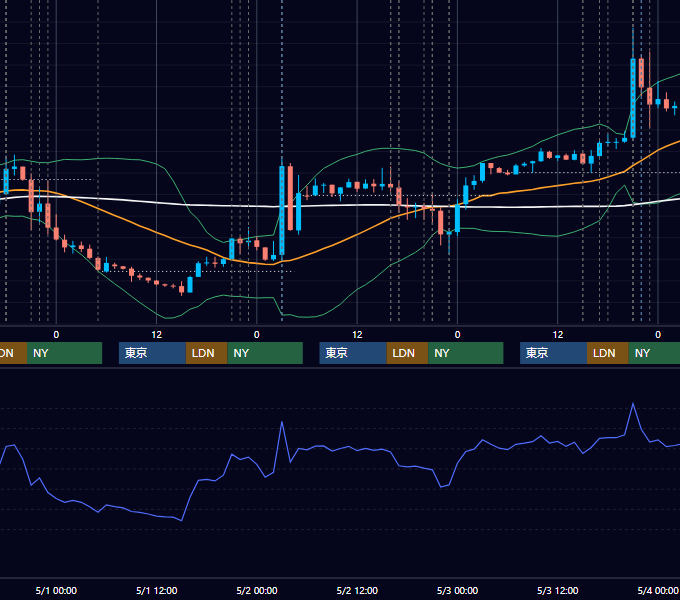This screenshot has width=680, height=600.
Task: Click the 5/2 12:00 date label
Action: pos(357,590)
